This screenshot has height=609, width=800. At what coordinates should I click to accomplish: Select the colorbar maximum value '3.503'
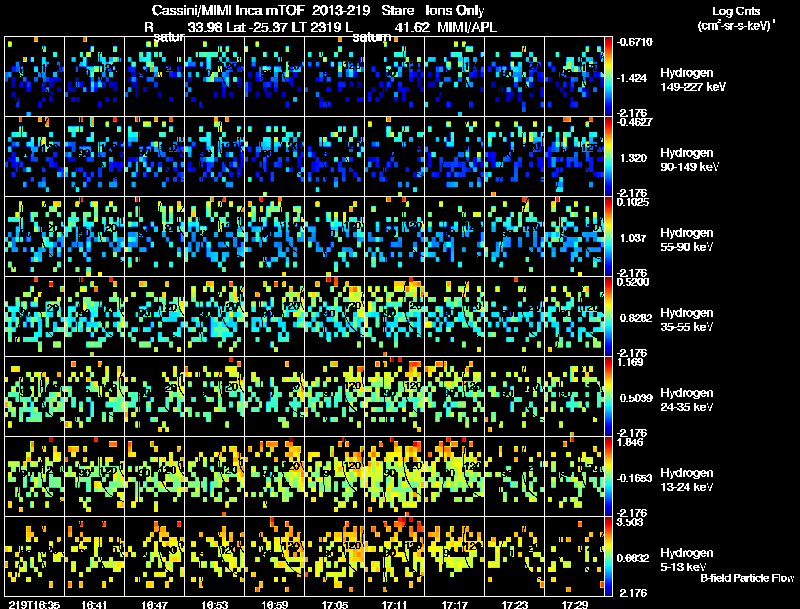click(x=631, y=522)
